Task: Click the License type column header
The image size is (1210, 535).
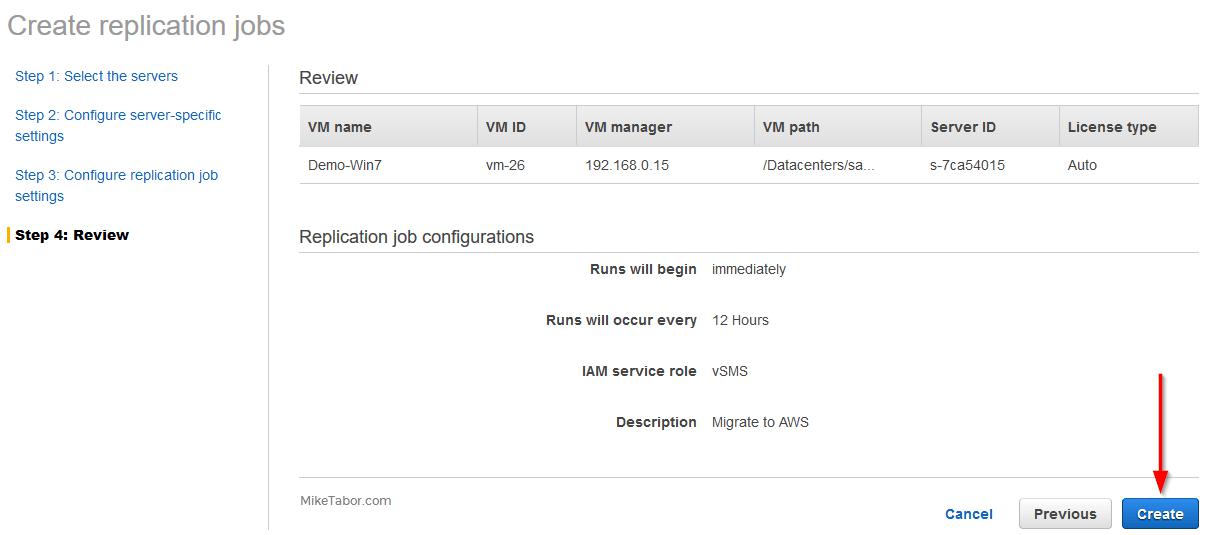Action: [x=1129, y=127]
